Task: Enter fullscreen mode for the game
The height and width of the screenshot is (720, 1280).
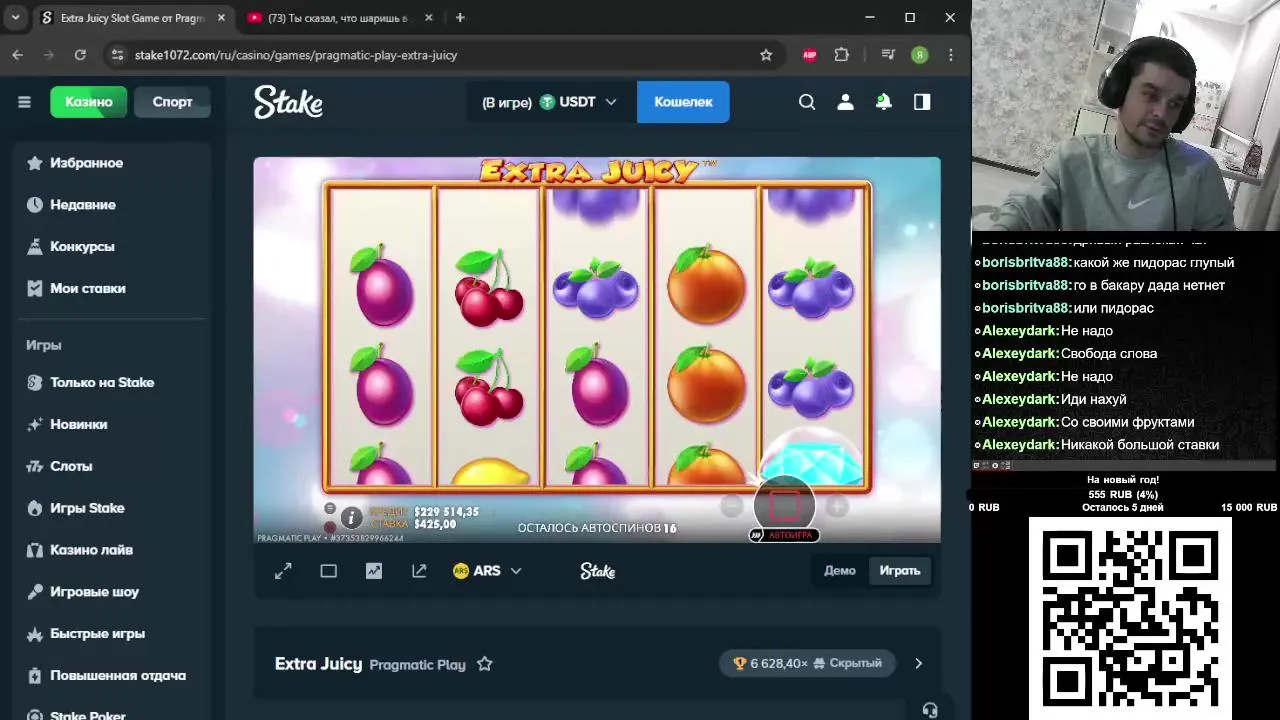Action: coord(283,571)
